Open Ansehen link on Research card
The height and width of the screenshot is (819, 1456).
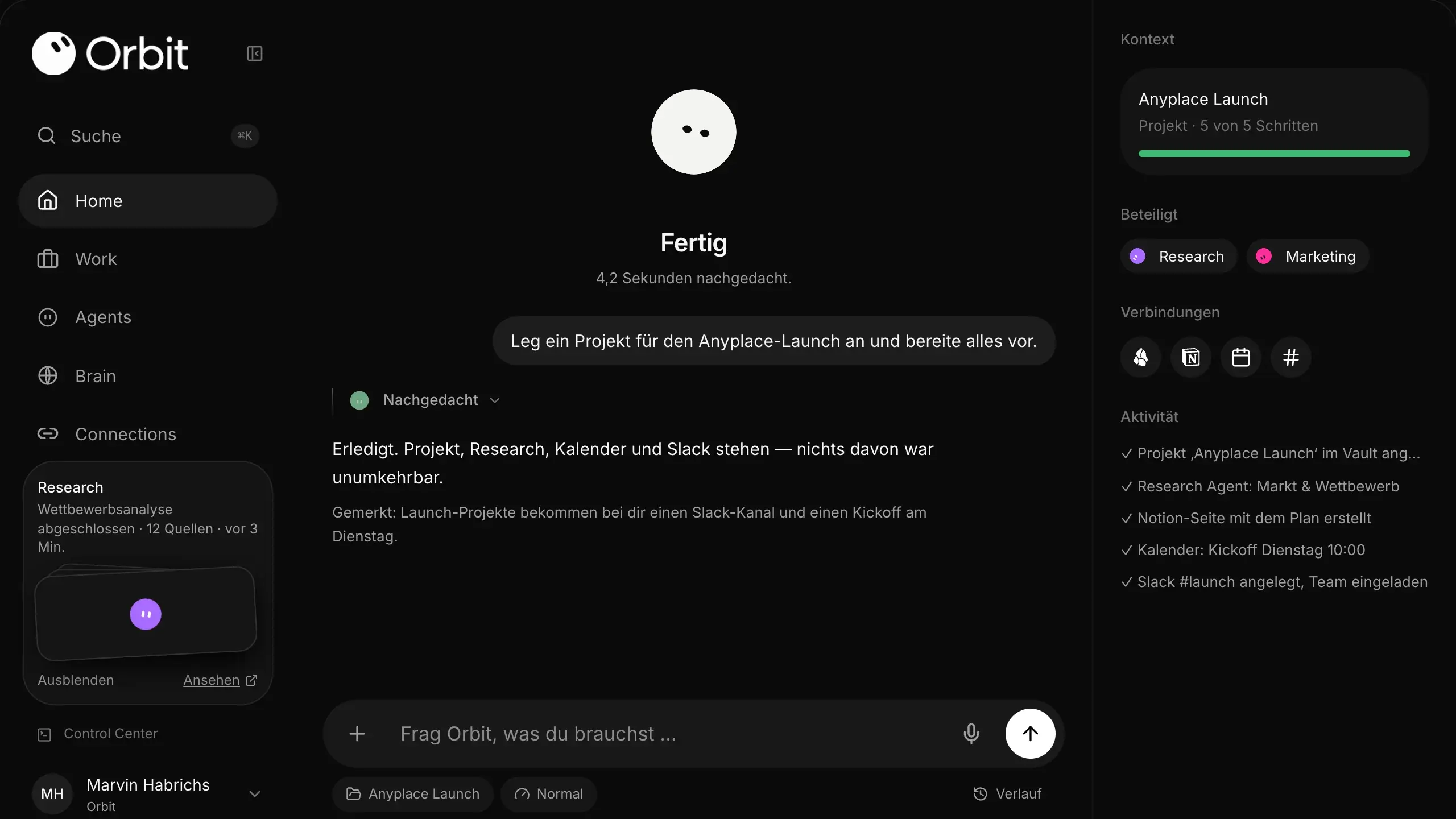pos(220,680)
